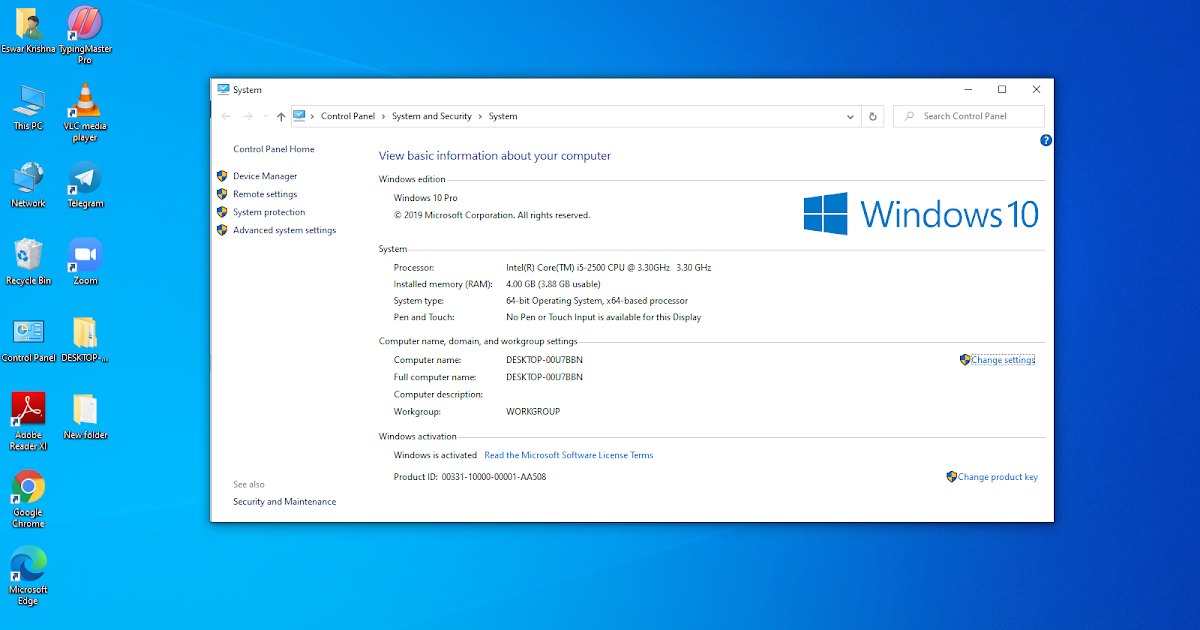Click Change product key link
The image size is (1200, 630).
tap(998, 477)
